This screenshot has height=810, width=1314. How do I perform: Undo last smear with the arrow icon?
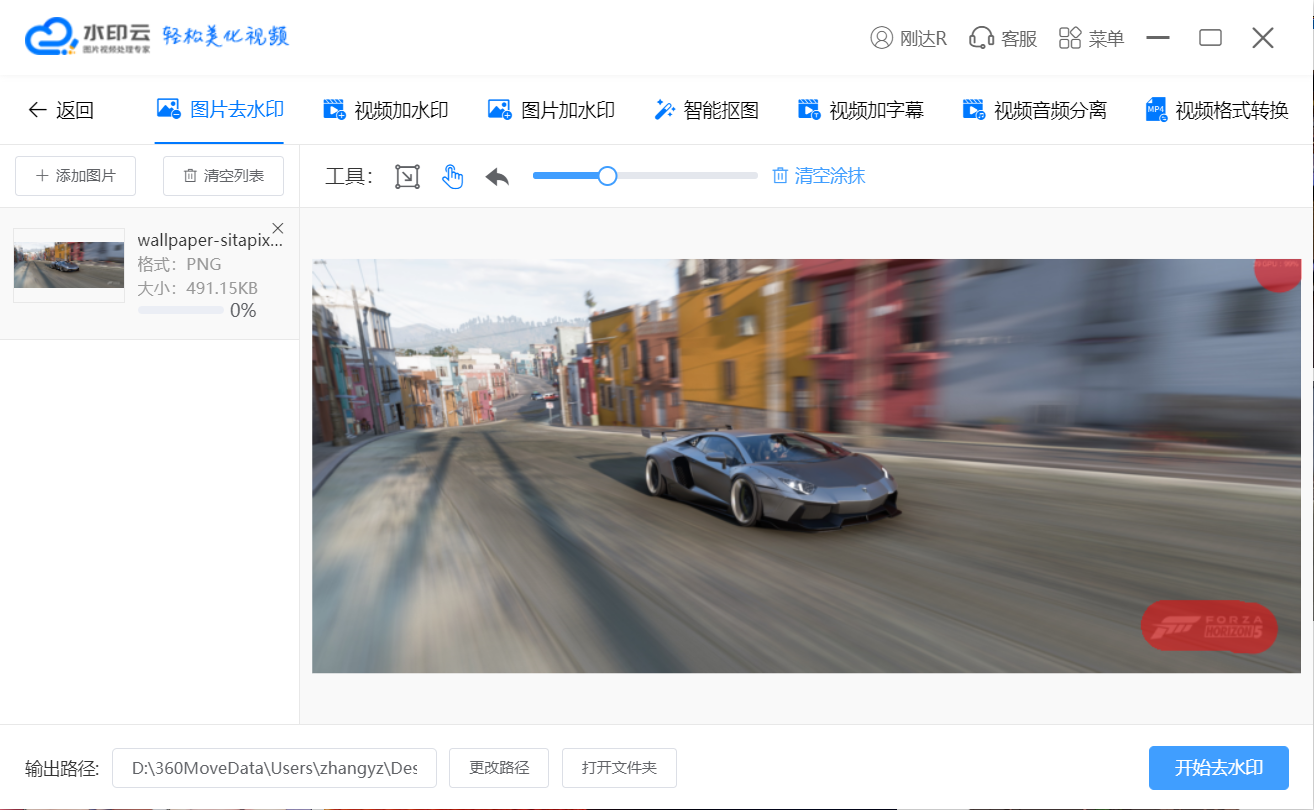tap(497, 177)
